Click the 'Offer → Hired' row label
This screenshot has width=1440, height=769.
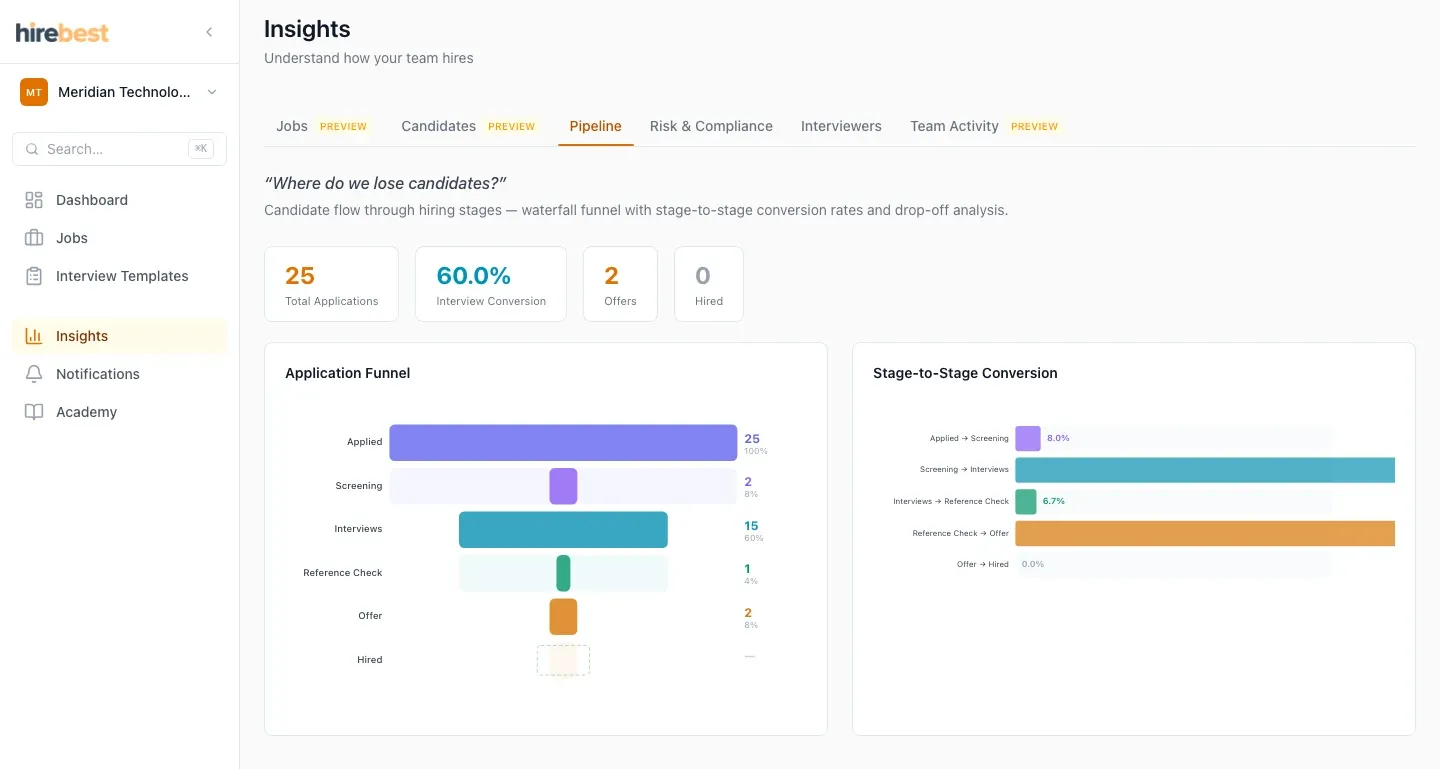[983, 564]
